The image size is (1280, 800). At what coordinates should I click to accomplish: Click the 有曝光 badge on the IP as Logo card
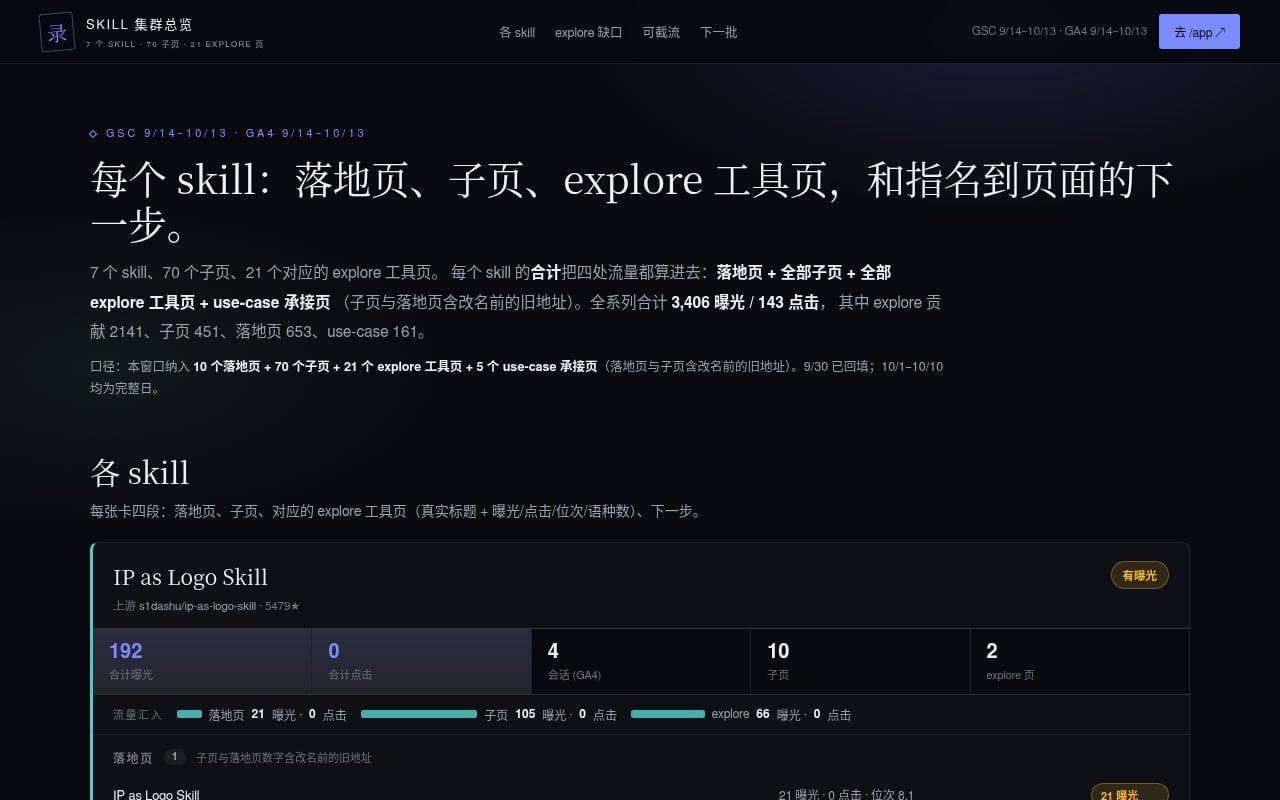[x=1139, y=575]
